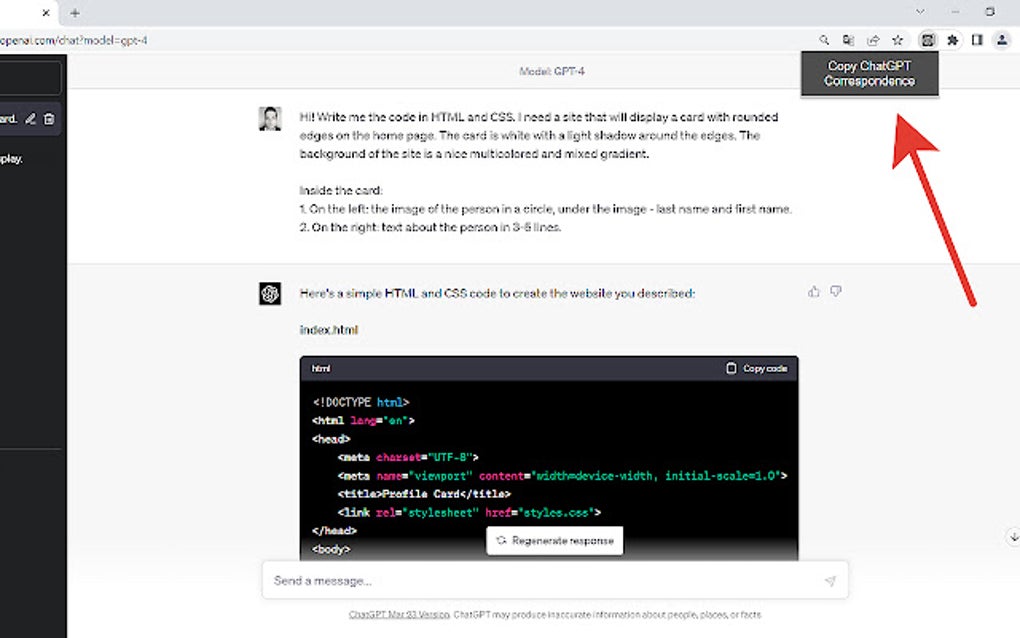This screenshot has width=1020, height=638.
Task: Give thumbs down to the response
Action: 836,291
